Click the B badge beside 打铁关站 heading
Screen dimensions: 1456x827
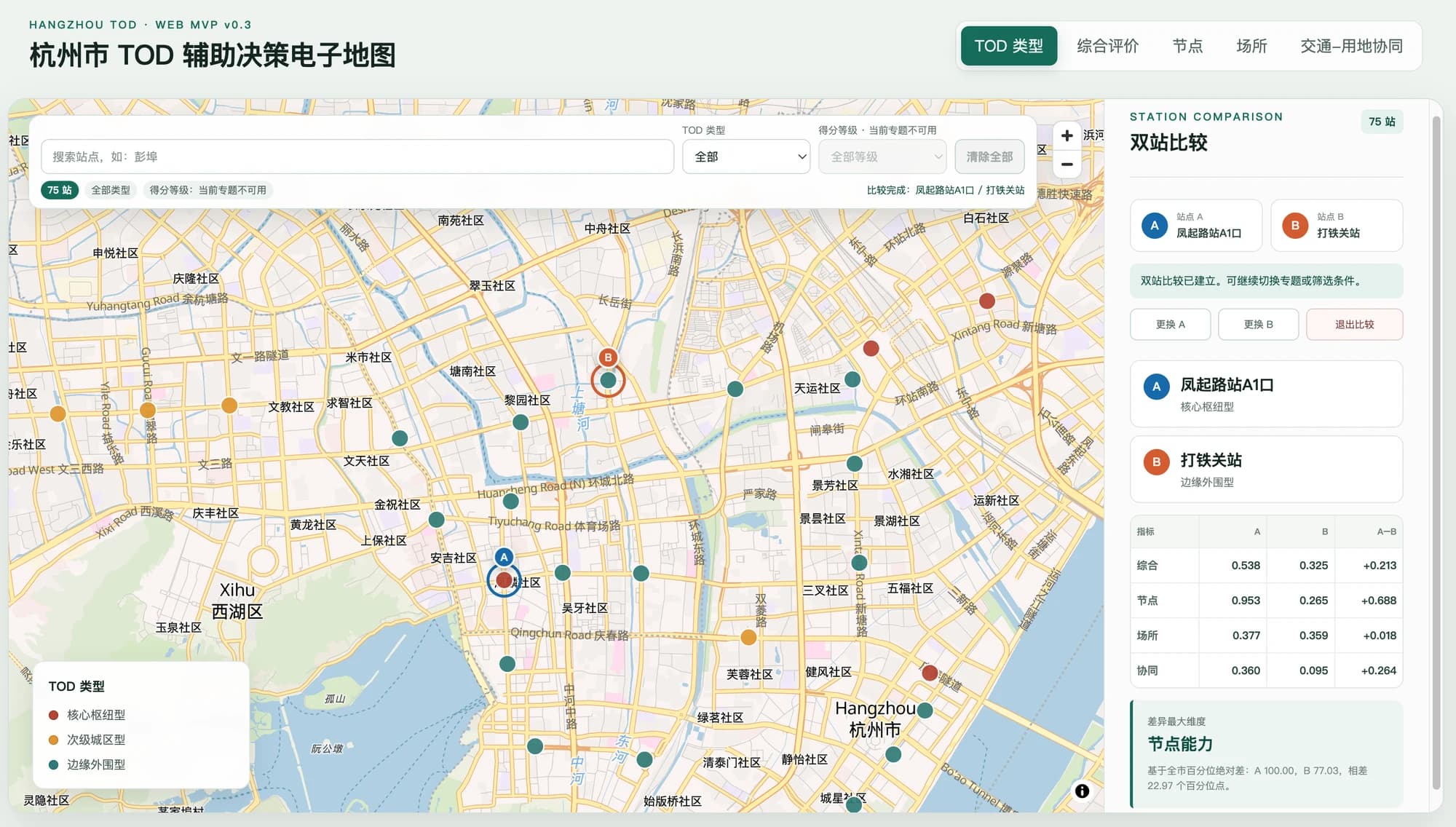coord(1156,462)
